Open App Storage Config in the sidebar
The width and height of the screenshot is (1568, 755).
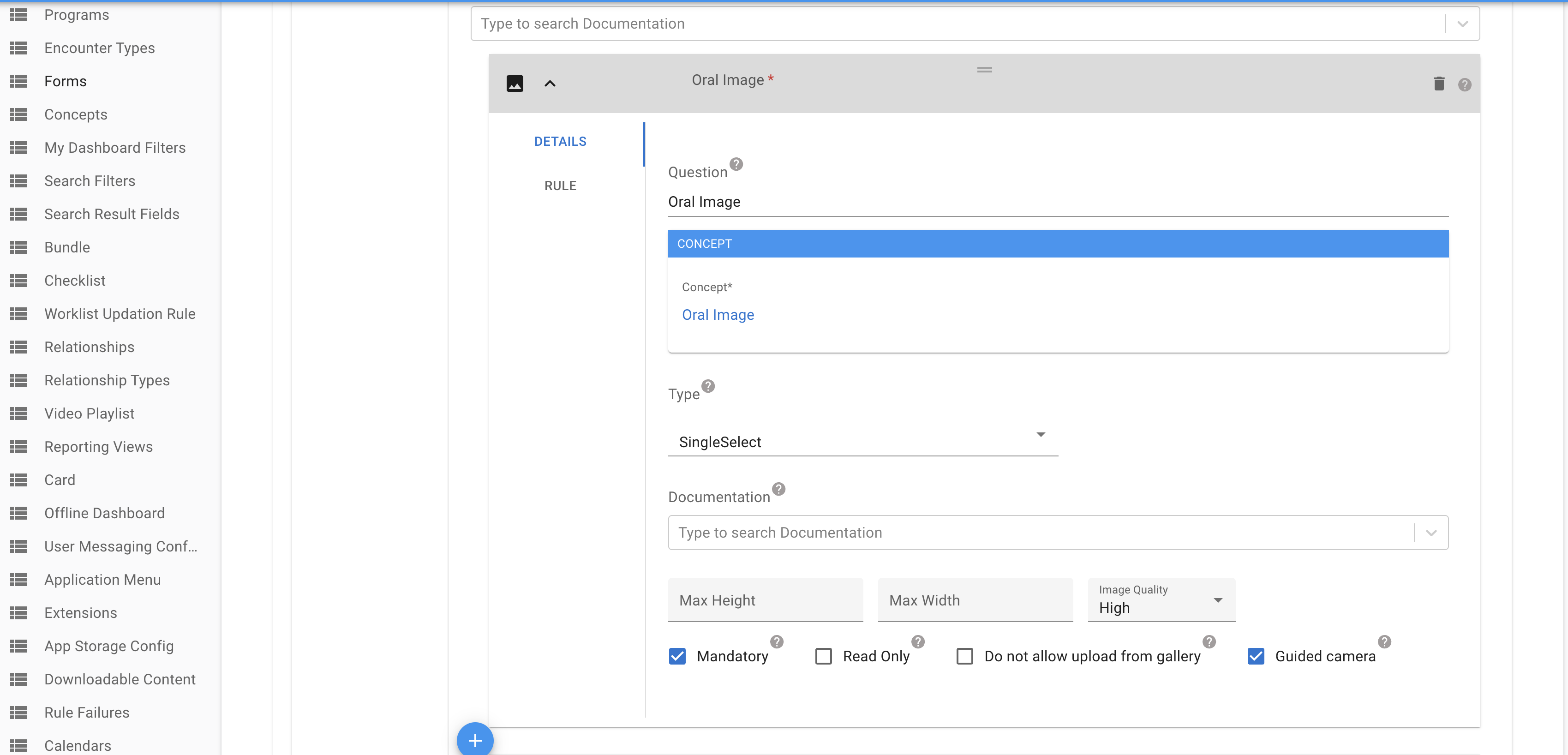click(x=109, y=646)
